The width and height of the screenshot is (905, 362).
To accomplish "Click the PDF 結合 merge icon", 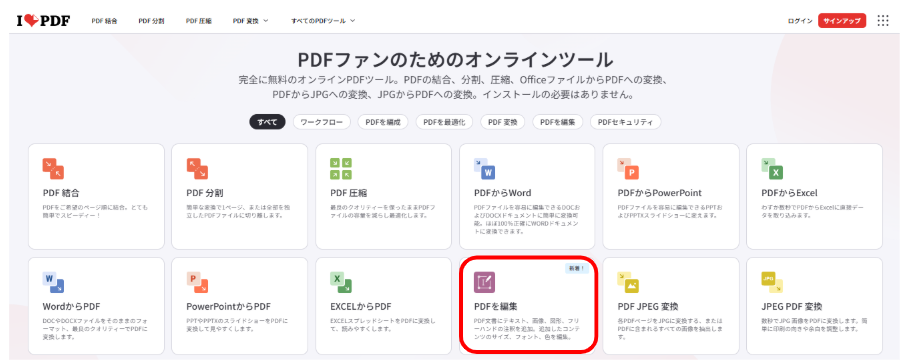I will pos(53,169).
